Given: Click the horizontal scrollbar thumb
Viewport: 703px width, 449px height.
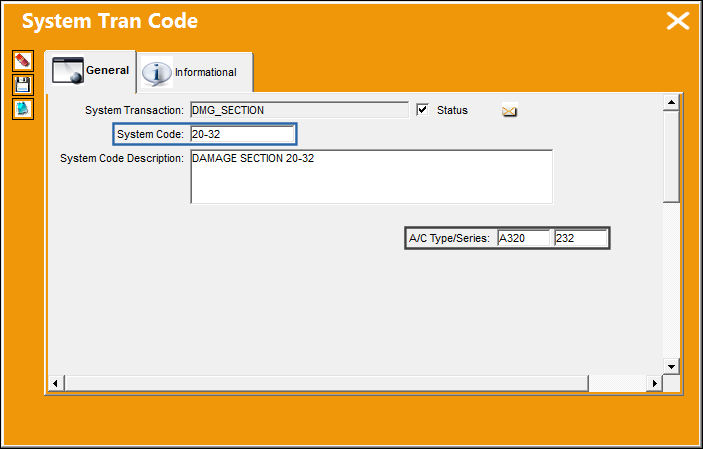Looking at the screenshot, I should [x=326, y=383].
